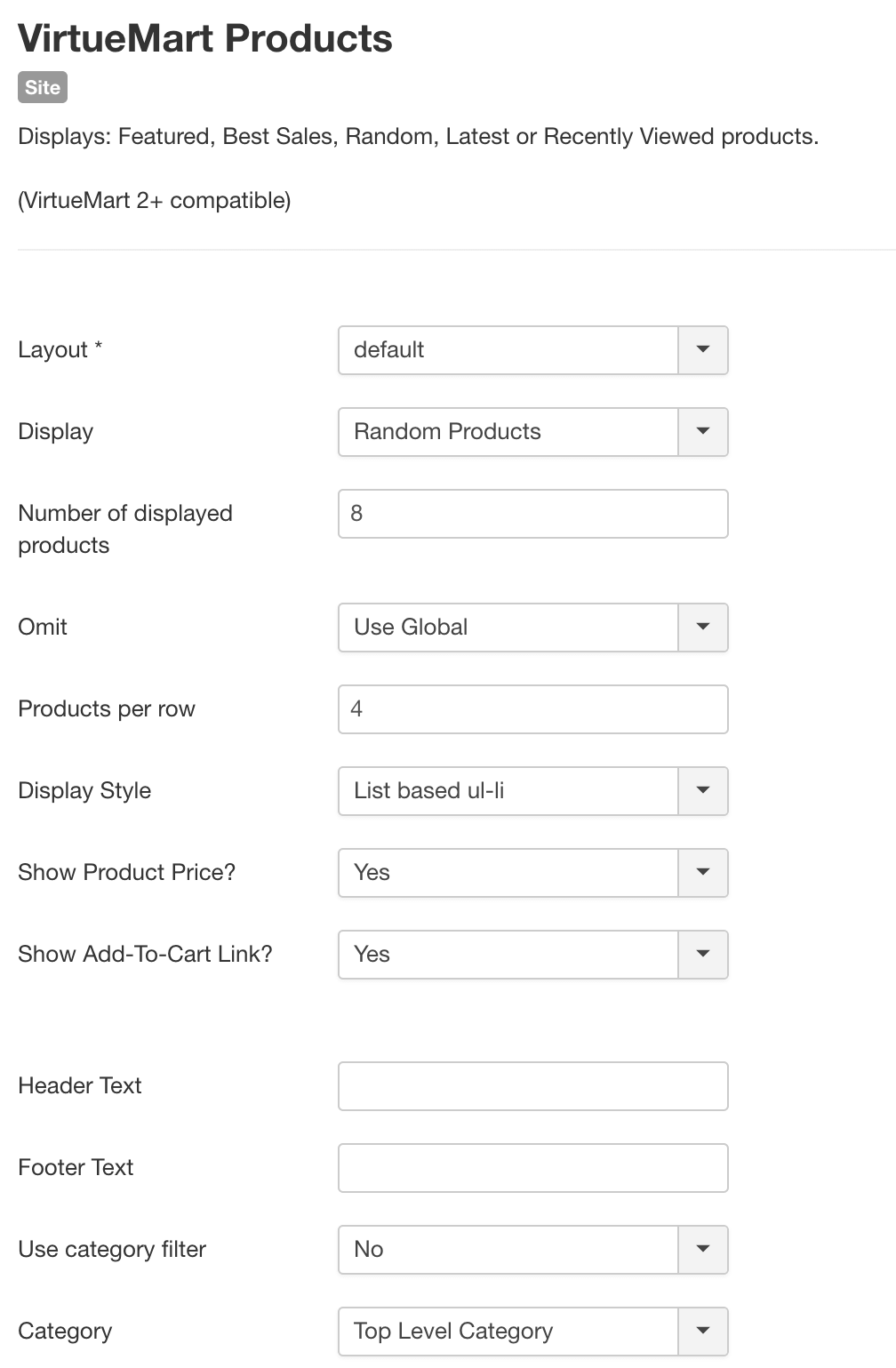Image resolution: width=896 pixels, height=1368 pixels.
Task: Click the 'Products per row' label
Action: (107, 709)
